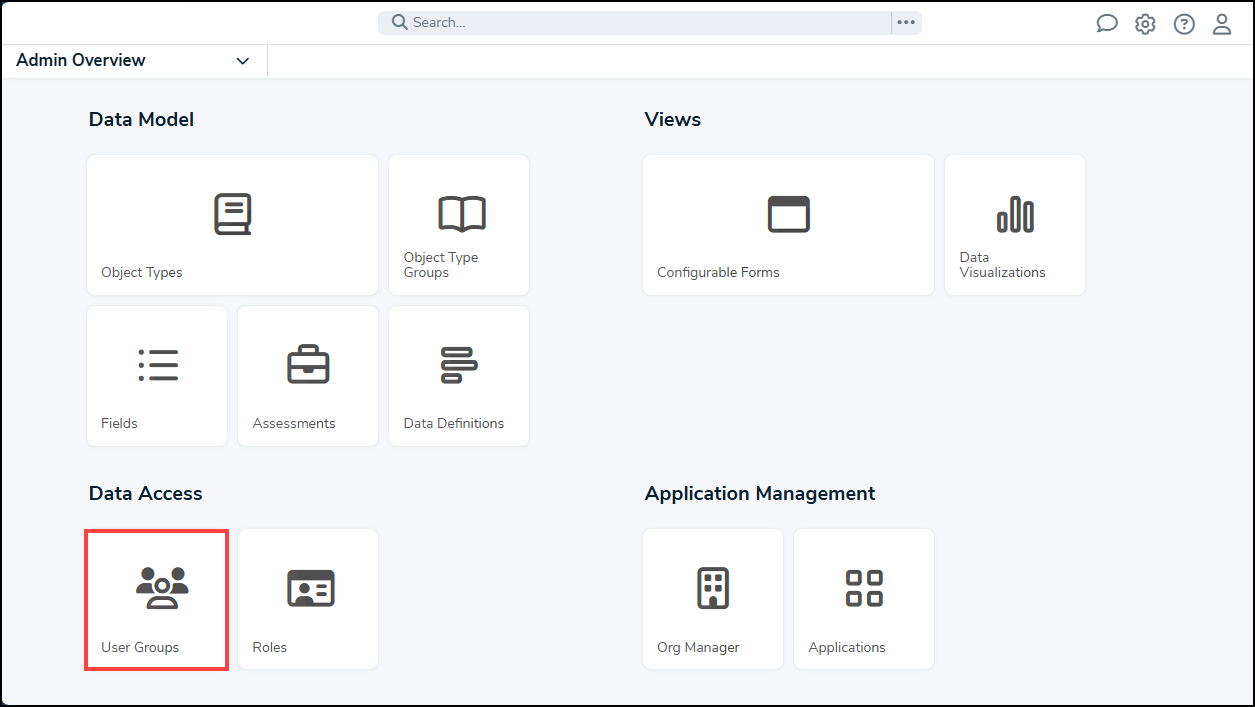This screenshot has height=707, width=1255.
Task: Open Object Type Groups tile
Action: pyautogui.click(x=459, y=225)
